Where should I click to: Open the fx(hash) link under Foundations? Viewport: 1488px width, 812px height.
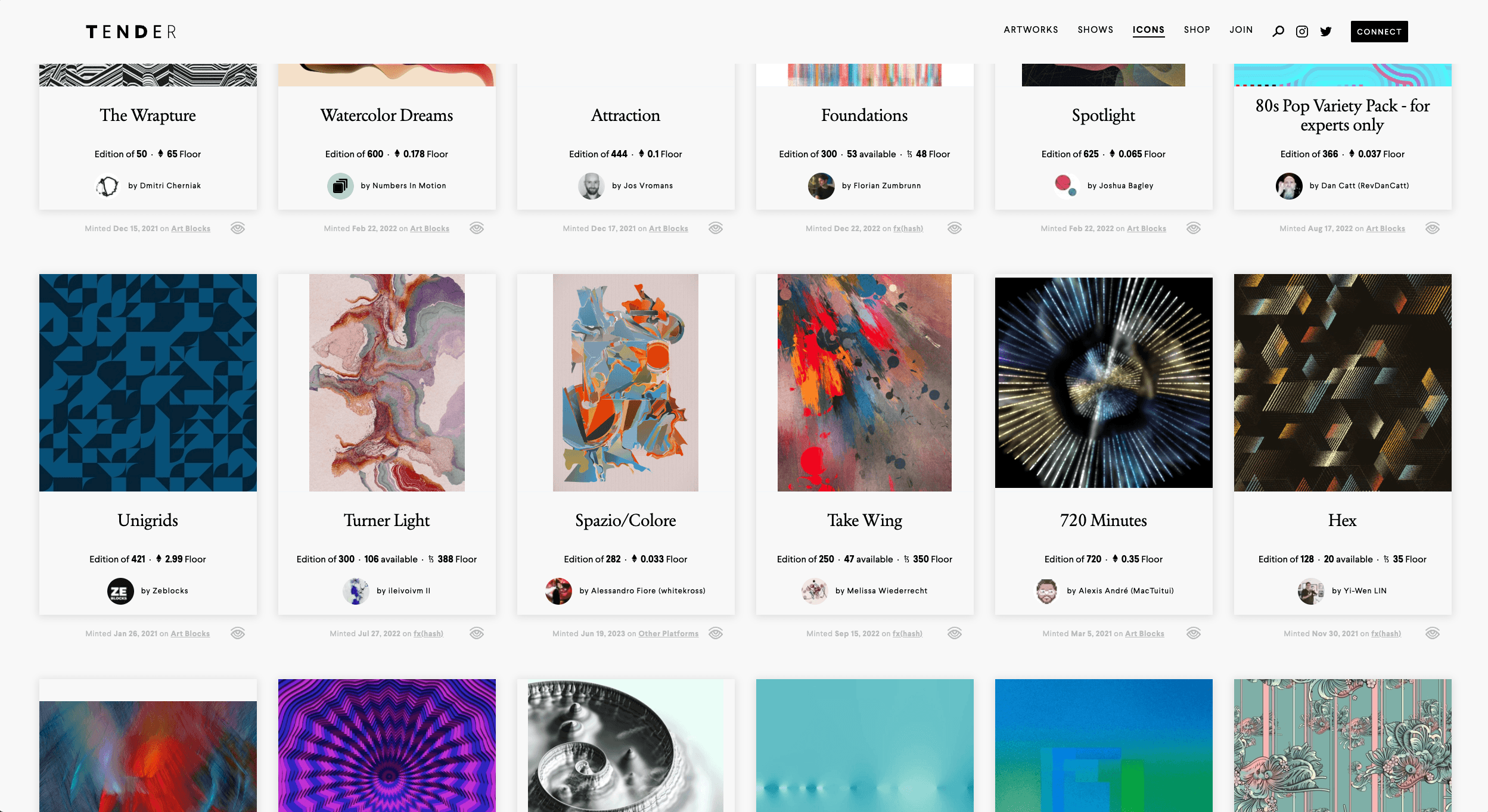pyautogui.click(x=908, y=229)
